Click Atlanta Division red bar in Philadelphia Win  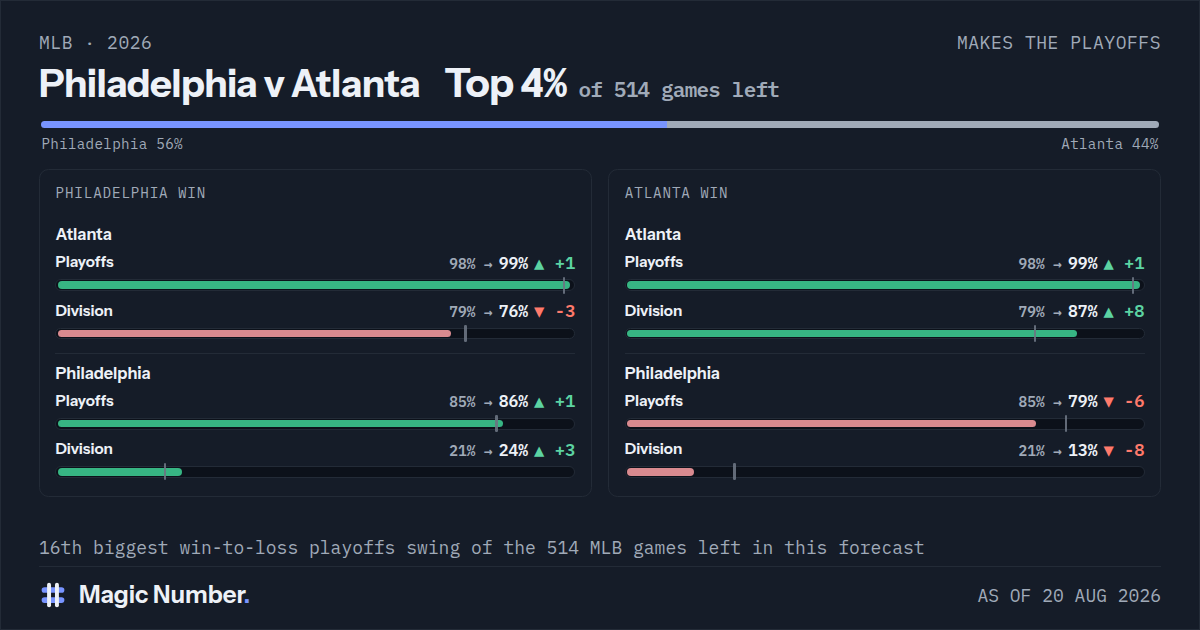tap(255, 333)
